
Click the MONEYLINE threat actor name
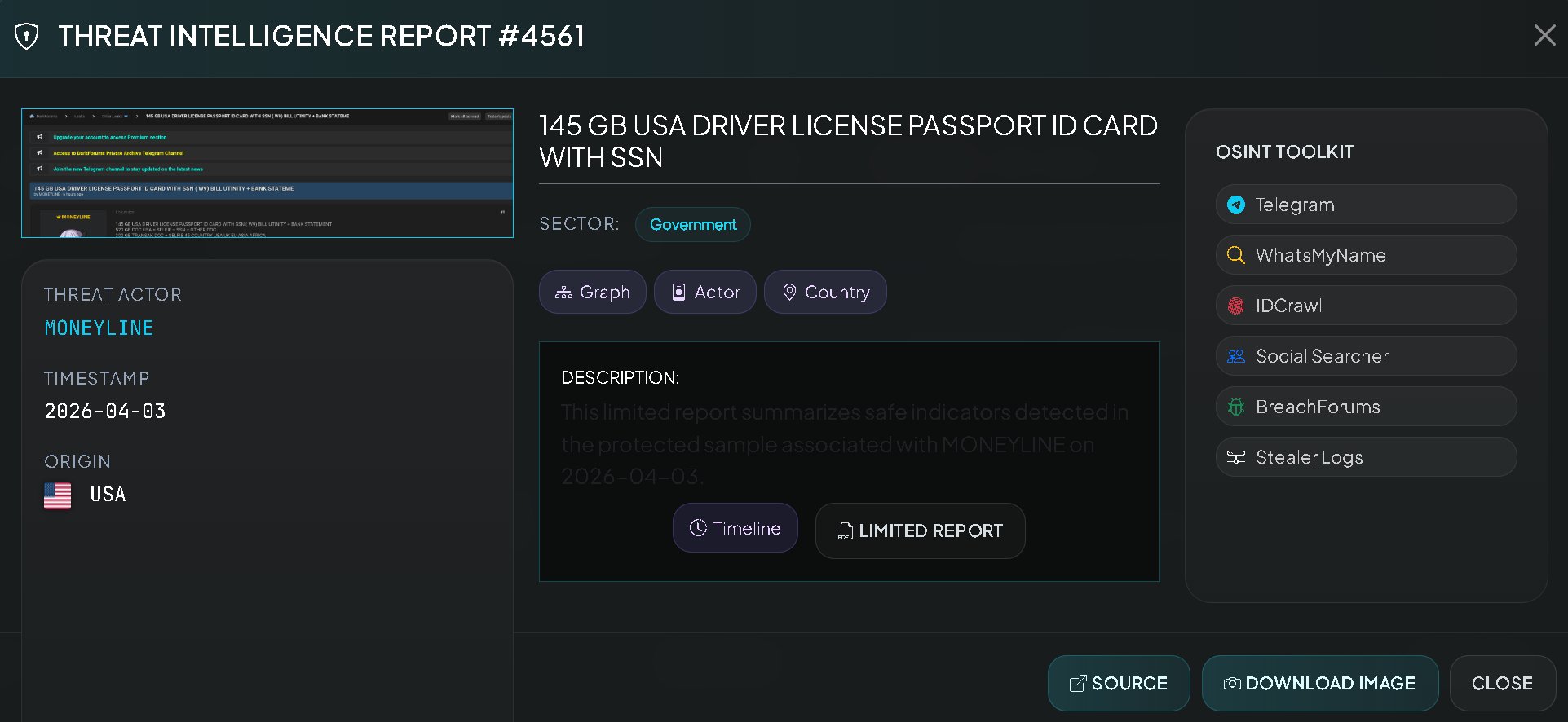(x=99, y=328)
